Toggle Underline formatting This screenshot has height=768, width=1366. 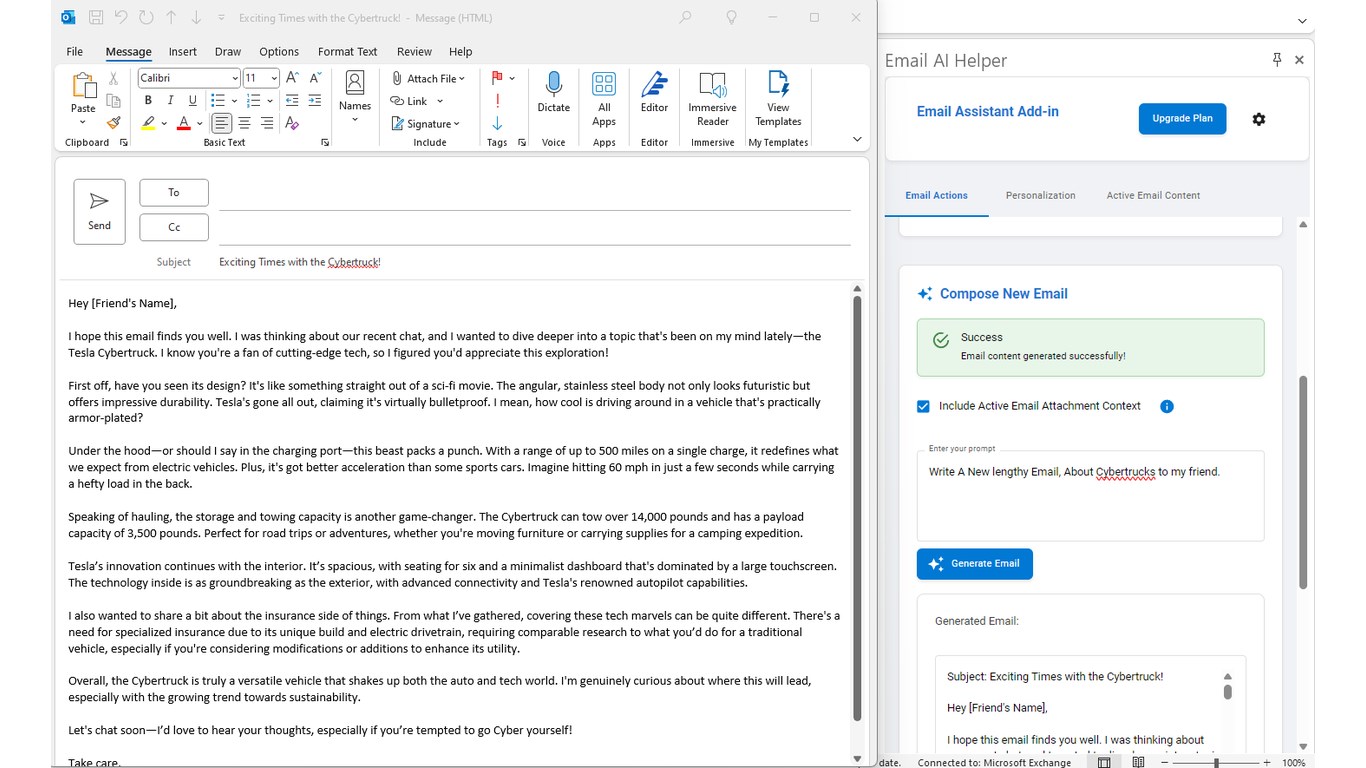pyautogui.click(x=192, y=100)
